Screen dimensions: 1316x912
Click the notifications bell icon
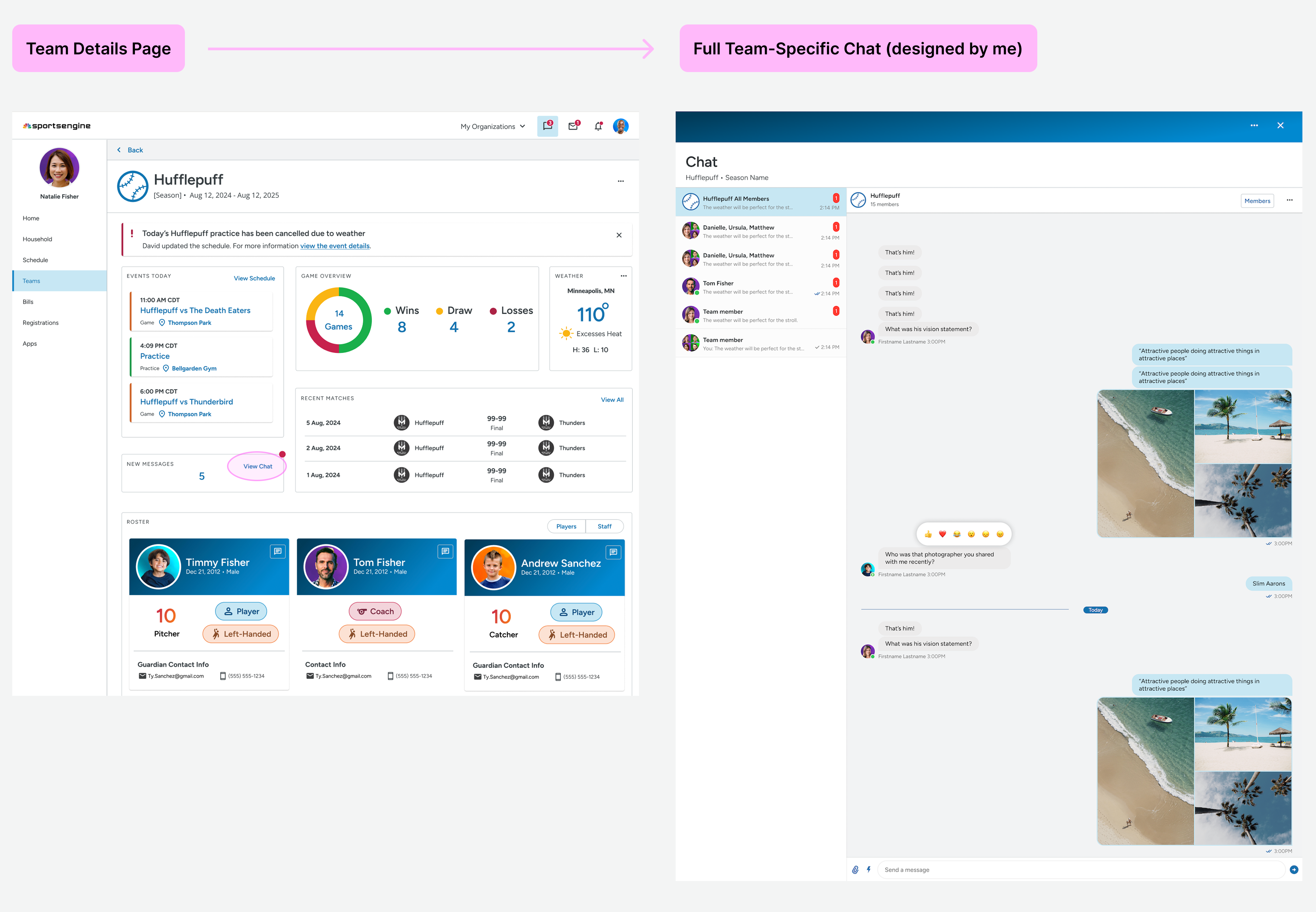coord(598,126)
